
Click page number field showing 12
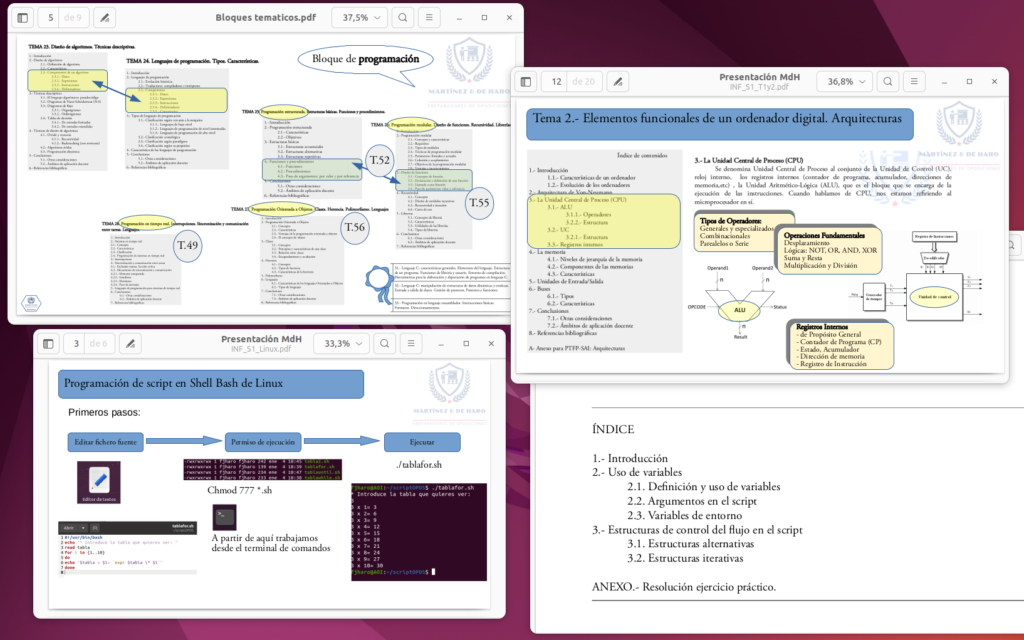(x=556, y=82)
